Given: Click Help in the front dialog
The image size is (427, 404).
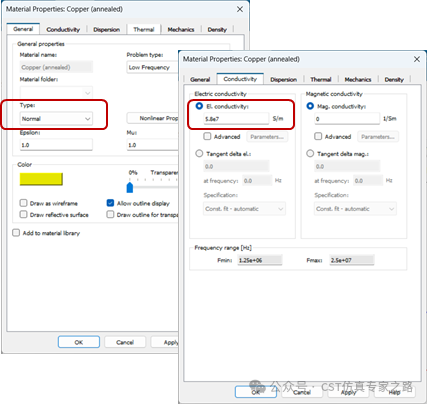Looking at the screenshot, I should pyautogui.click(x=394, y=392).
